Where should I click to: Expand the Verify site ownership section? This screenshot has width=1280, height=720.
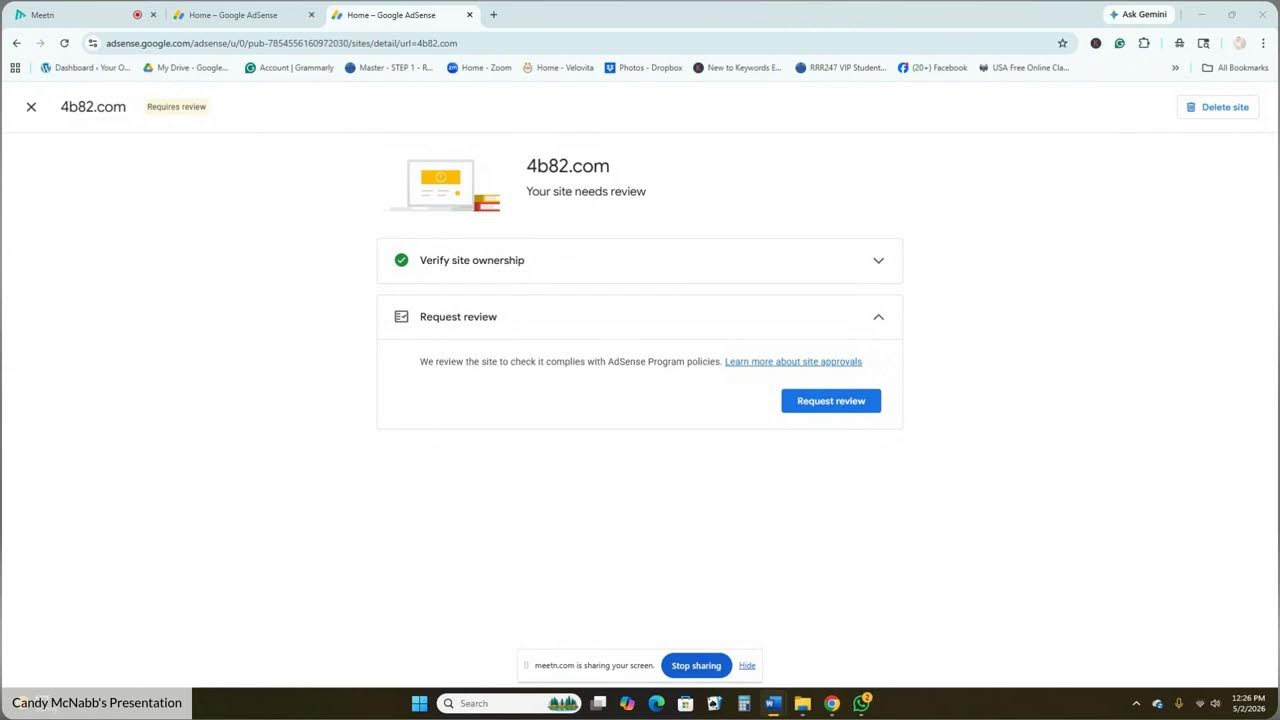point(878,261)
